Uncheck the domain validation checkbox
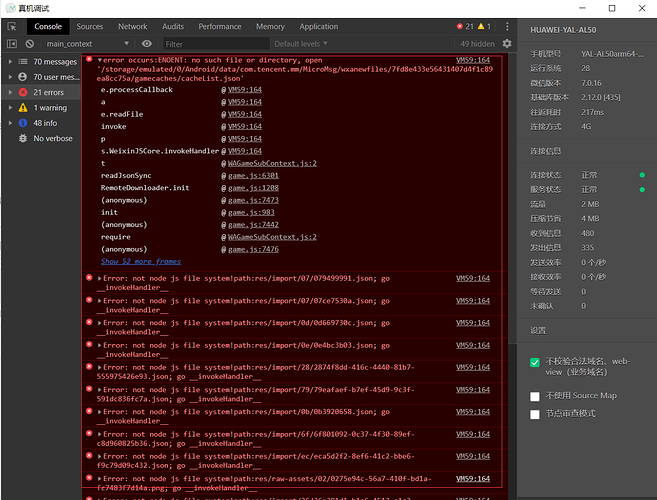This screenshot has width=657, height=500. (535, 363)
